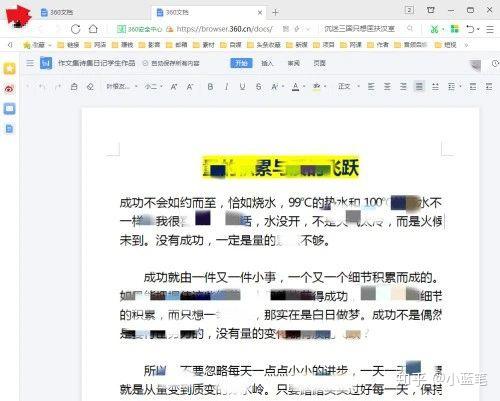Click the document title 作文童诗童日记学生作品
Image resolution: width=500 pixels, height=401 pixels.
97,63
